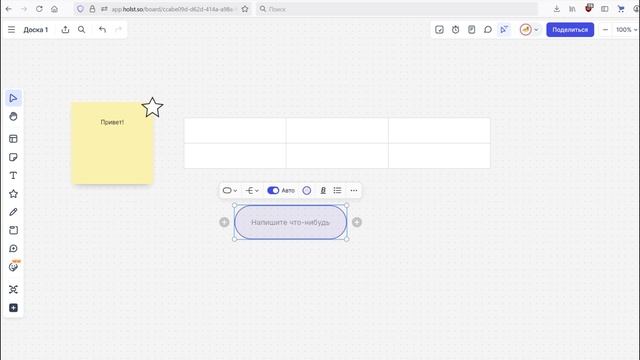640x360 pixels.
Task: Click the Доска 1 board title
Action: pos(36,29)
